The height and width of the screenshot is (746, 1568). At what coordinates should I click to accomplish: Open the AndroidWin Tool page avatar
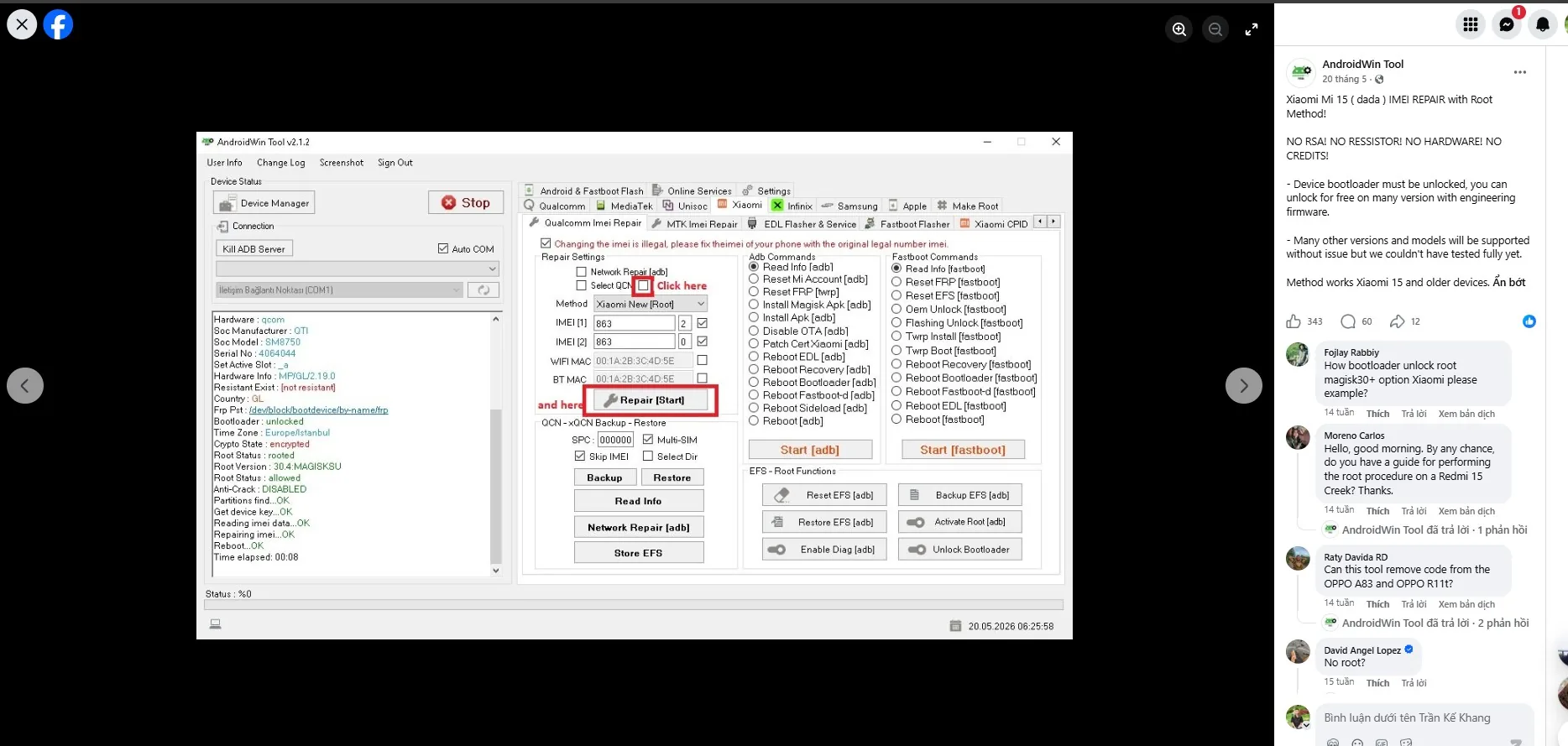point(1301,72)
